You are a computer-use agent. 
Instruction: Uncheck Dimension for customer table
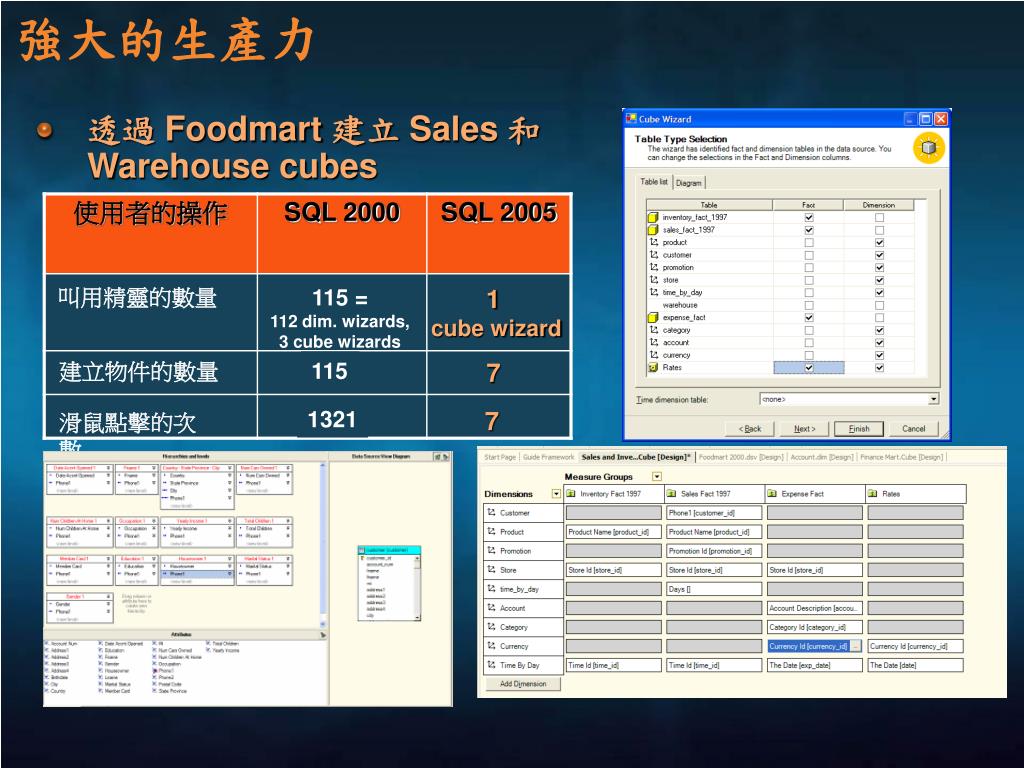[879, 255]
